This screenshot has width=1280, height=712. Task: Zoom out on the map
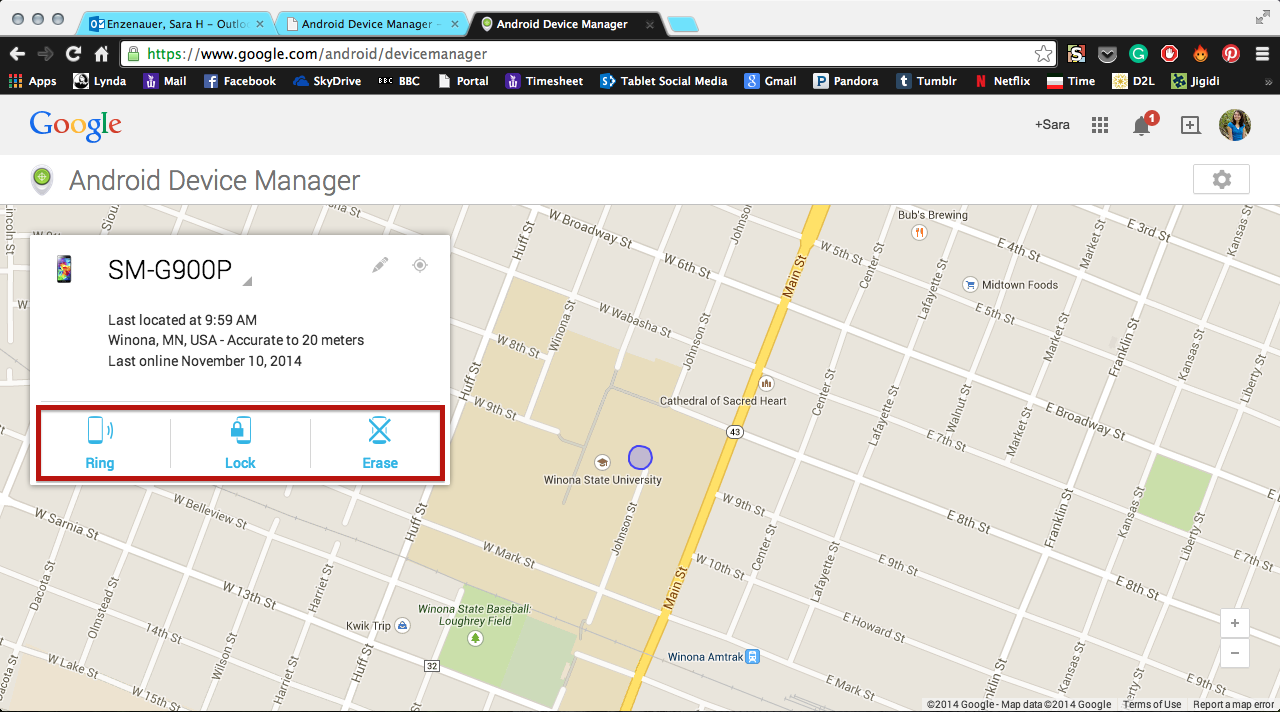(x=1235, y=654)
